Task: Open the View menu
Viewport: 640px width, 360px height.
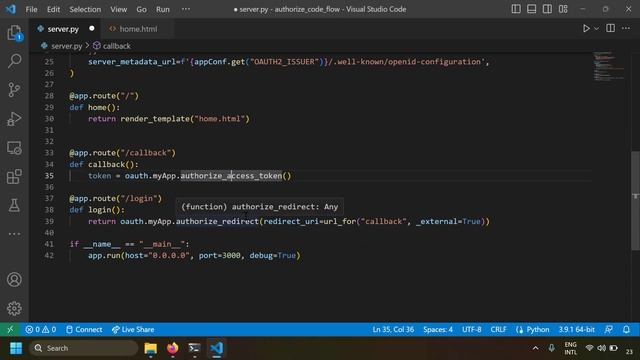Action: [x=118, y=9]
